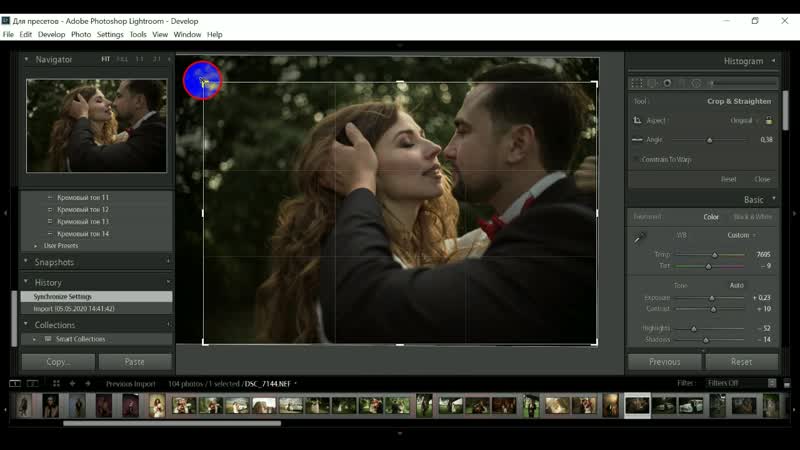Add a new snapshot with plus icon
The height and width of the screenshot is (450, 800).
click(x=168, y=262)
